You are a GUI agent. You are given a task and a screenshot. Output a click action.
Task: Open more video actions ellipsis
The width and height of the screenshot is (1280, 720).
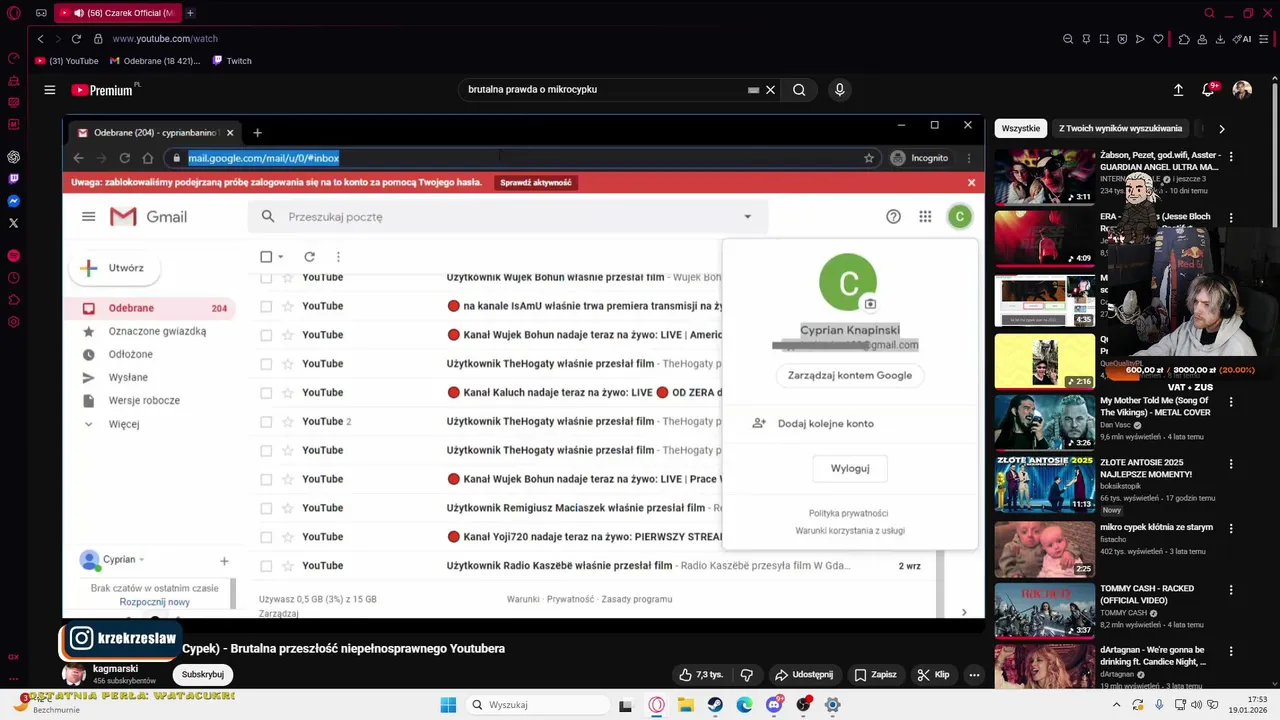click(974, 675)
